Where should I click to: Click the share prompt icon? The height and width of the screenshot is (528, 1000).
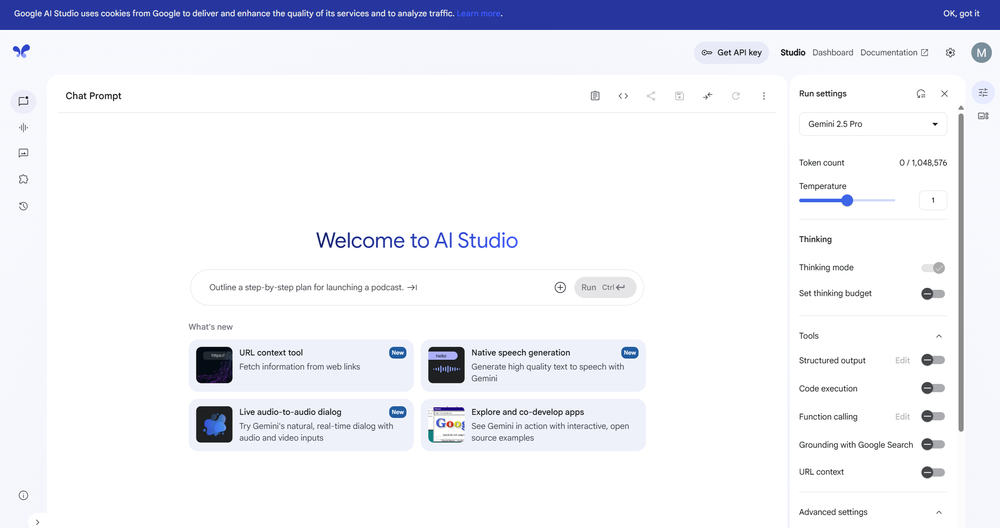pos(651,96)
